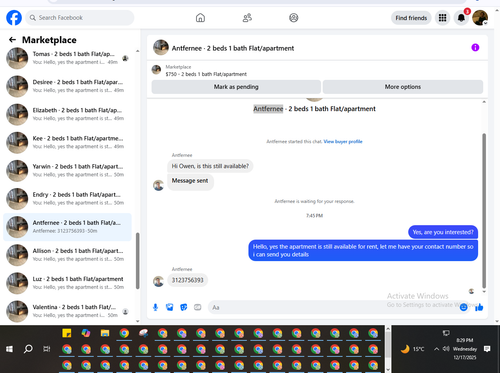Screen dimensions: 500x373
Task: Send a thumbs-up like
Action: pyautogui.click(x=479, y=307)
